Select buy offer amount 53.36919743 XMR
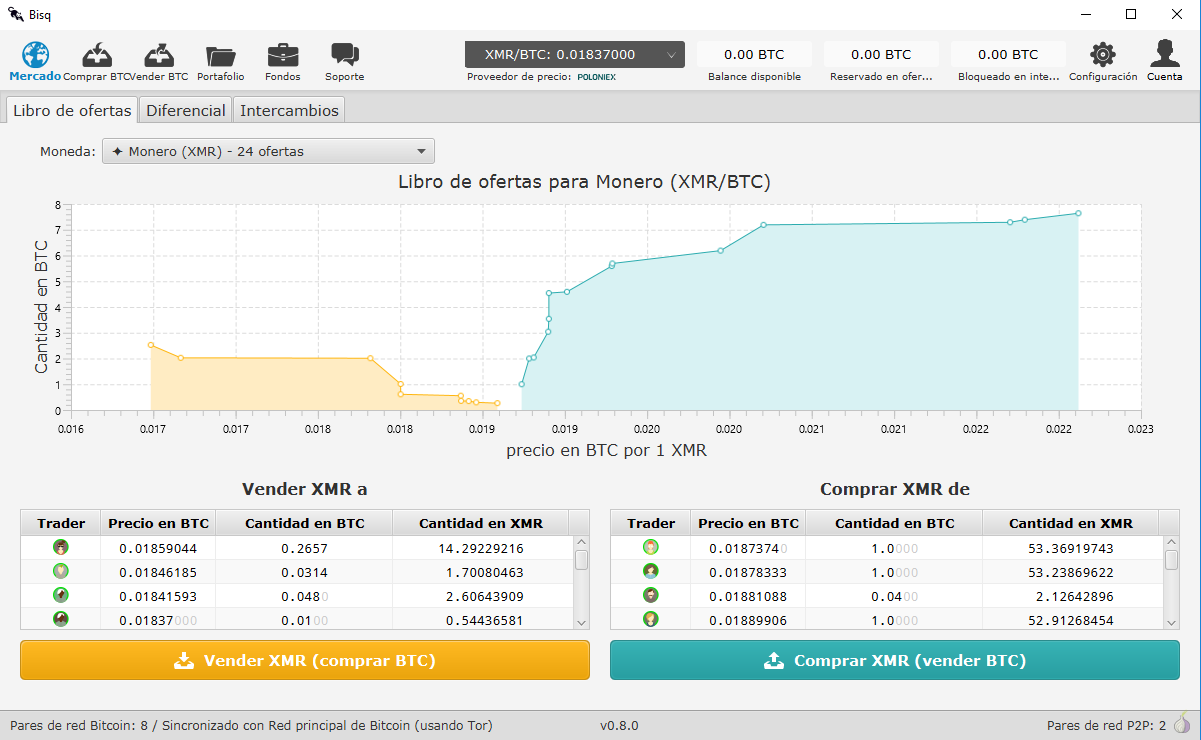 tap(1071, 548)
